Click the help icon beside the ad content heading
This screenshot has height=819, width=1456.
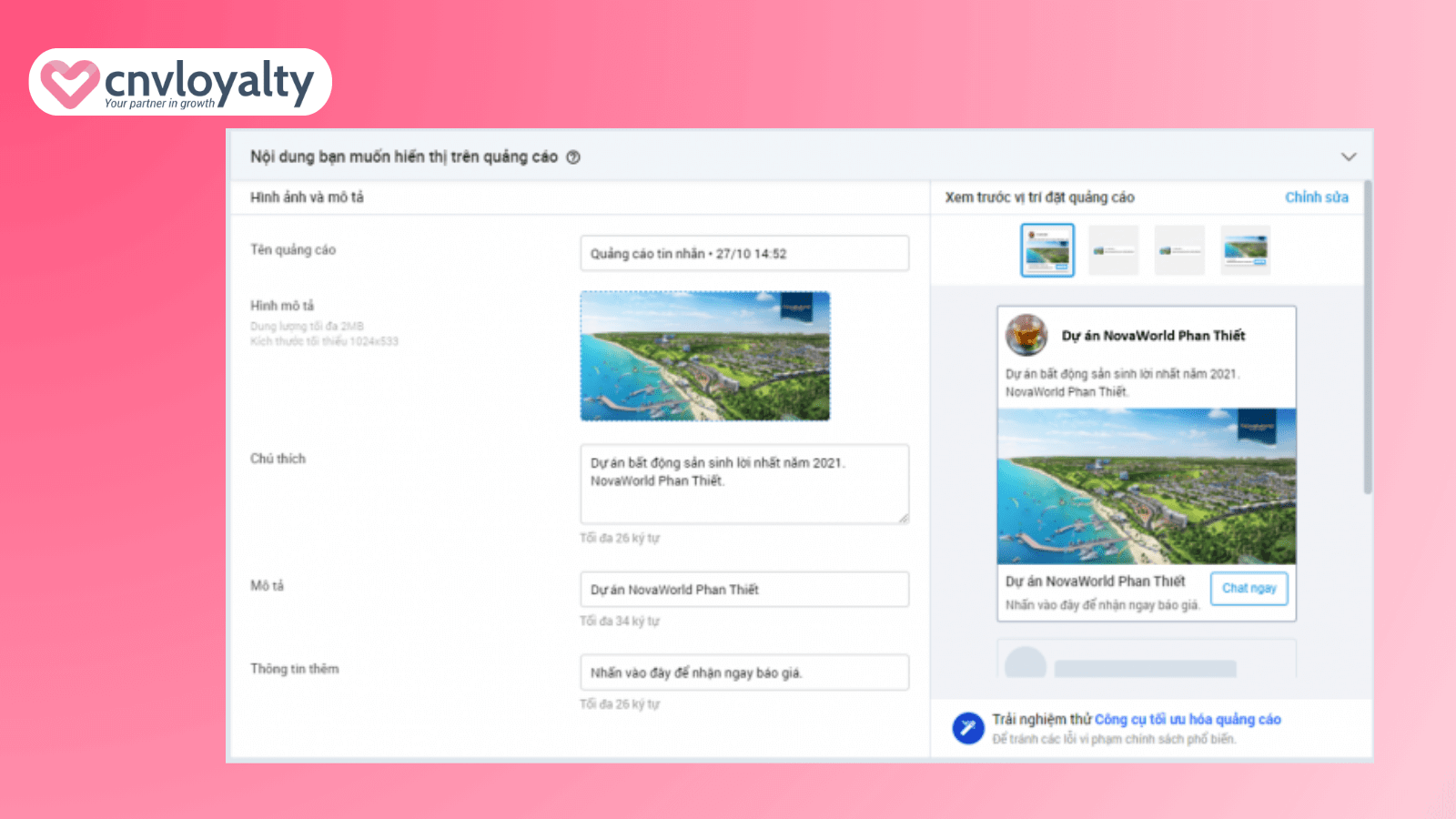pos(573,157)
